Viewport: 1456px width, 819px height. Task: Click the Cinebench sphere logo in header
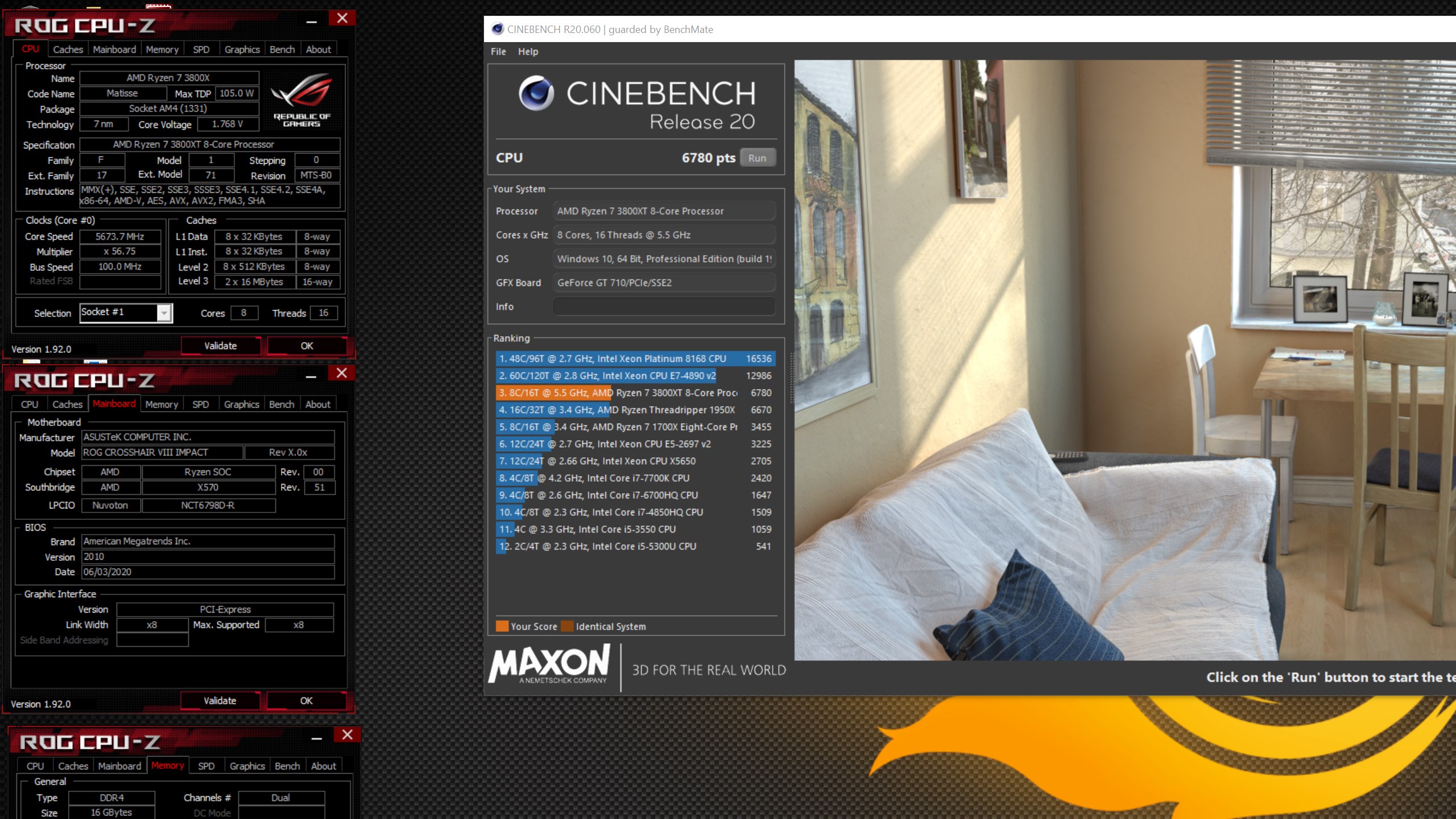536,93
